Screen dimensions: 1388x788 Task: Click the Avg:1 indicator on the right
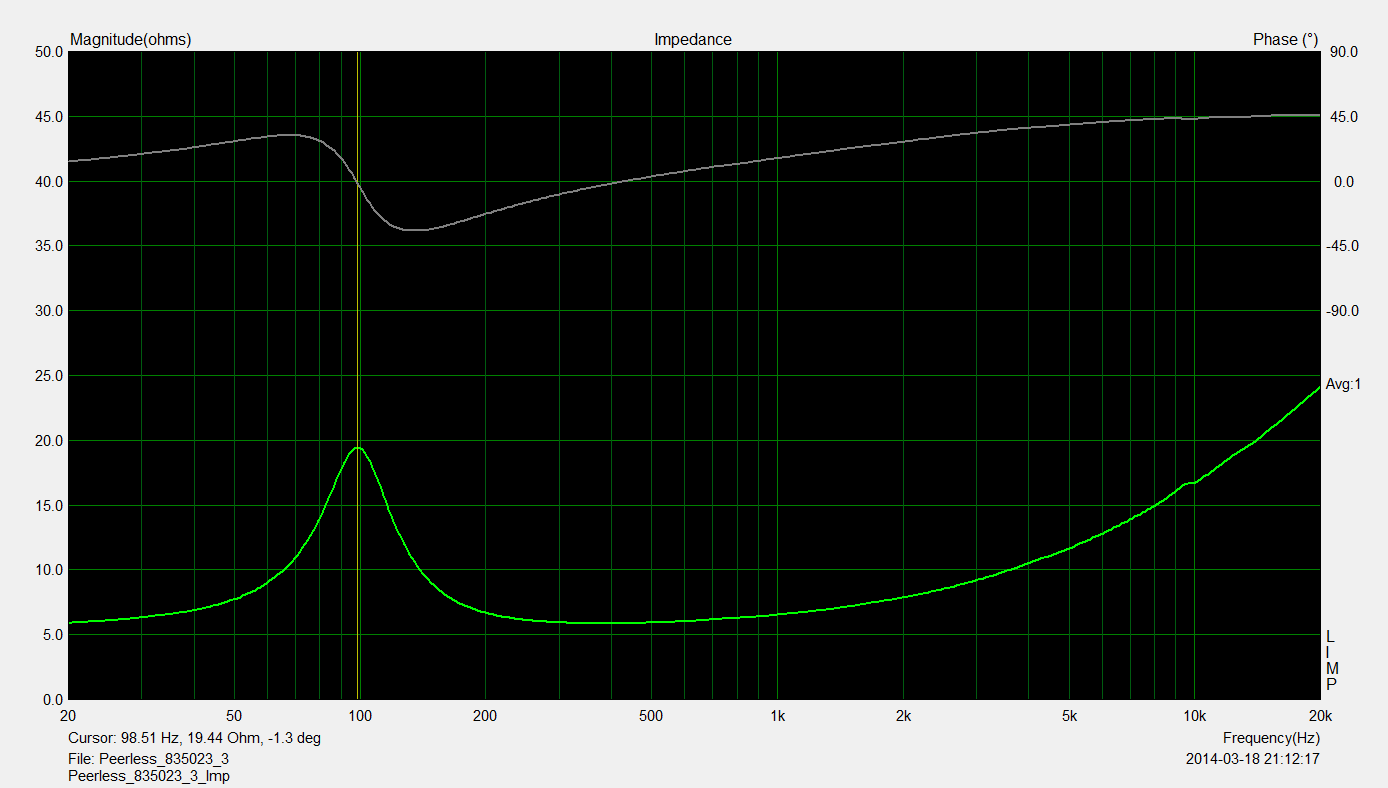tap(1343, 384)
